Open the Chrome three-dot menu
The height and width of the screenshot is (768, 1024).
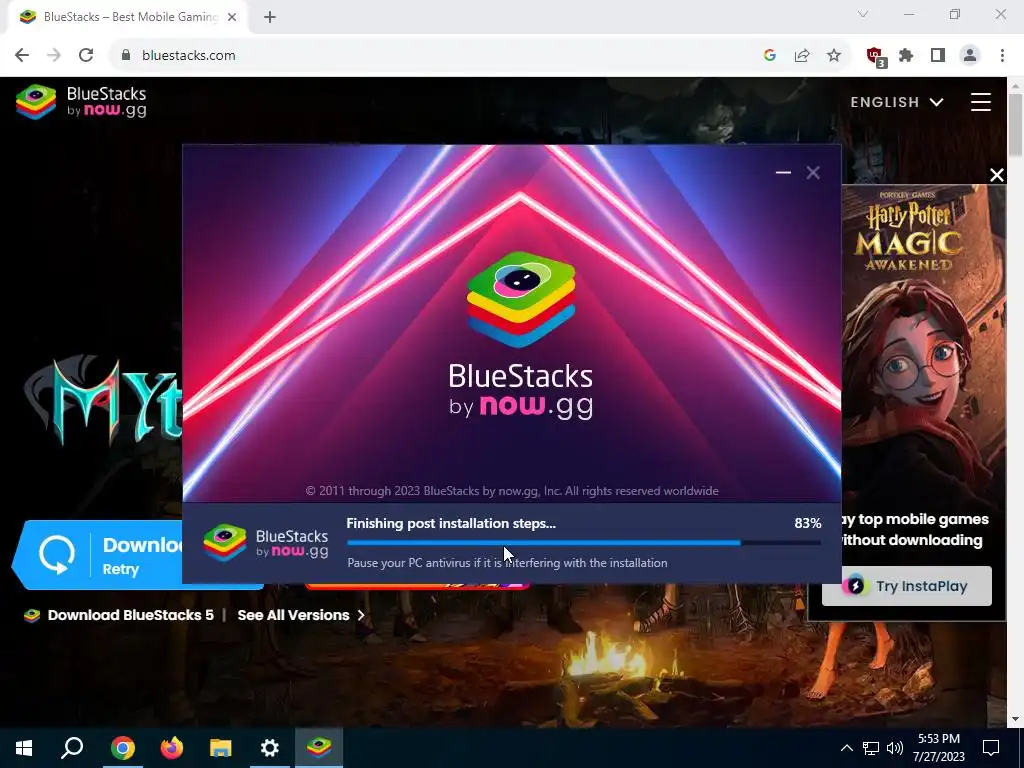pos(1002,56)
